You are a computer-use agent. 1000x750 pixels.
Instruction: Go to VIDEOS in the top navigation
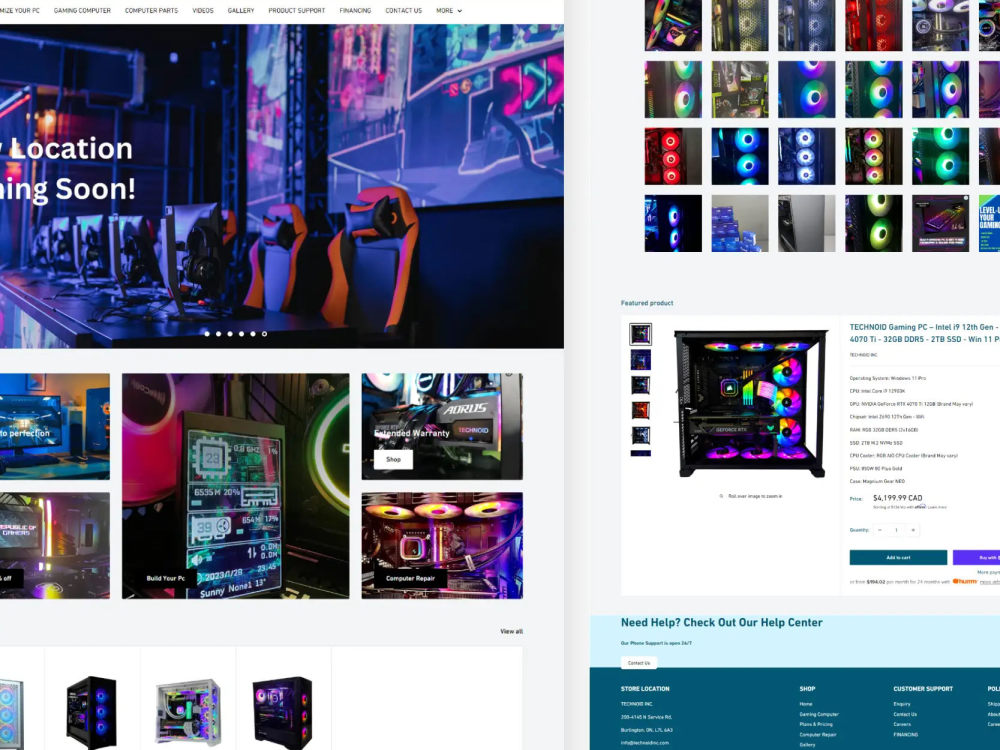click(x=203, y=11)
